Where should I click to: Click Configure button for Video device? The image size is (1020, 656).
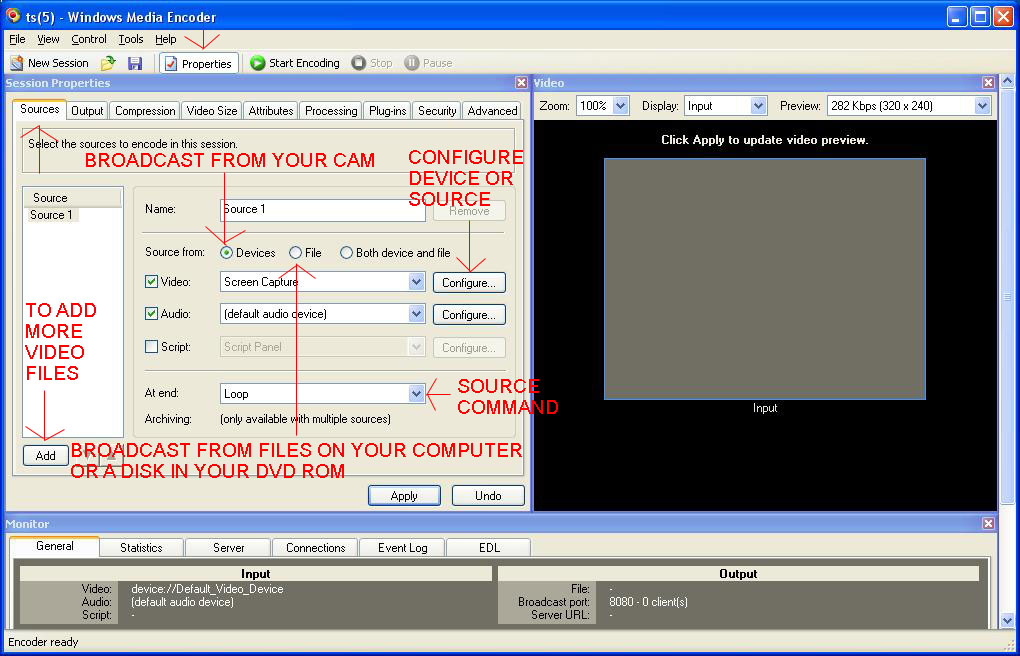[x=469, y=282]
